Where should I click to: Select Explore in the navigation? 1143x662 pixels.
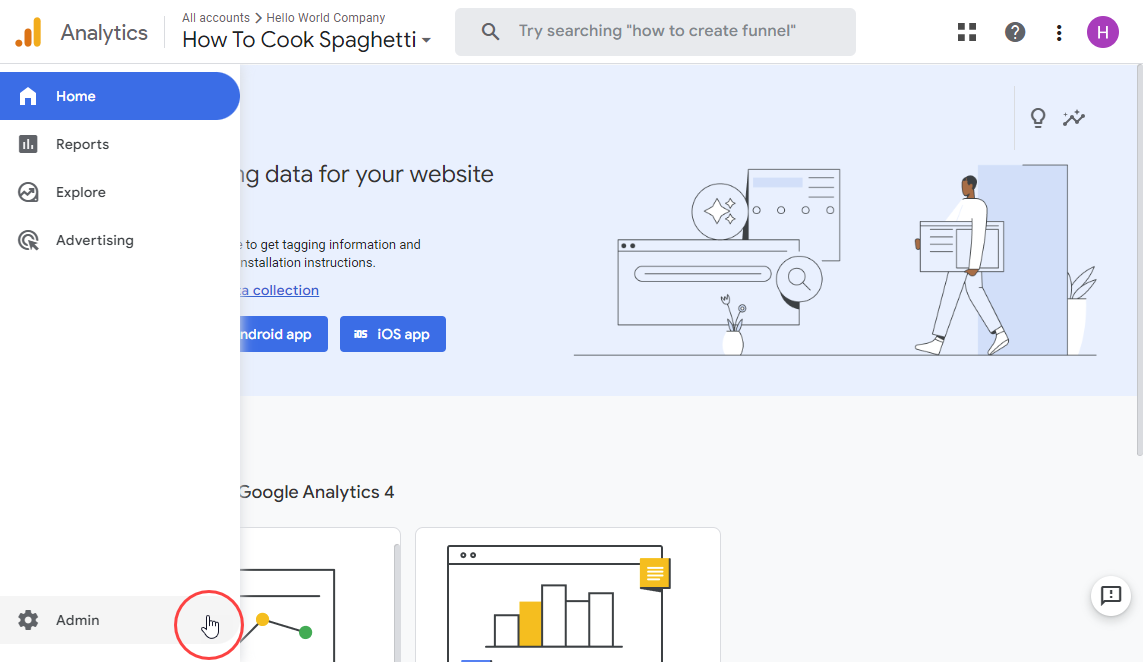[x=80, y=192]
